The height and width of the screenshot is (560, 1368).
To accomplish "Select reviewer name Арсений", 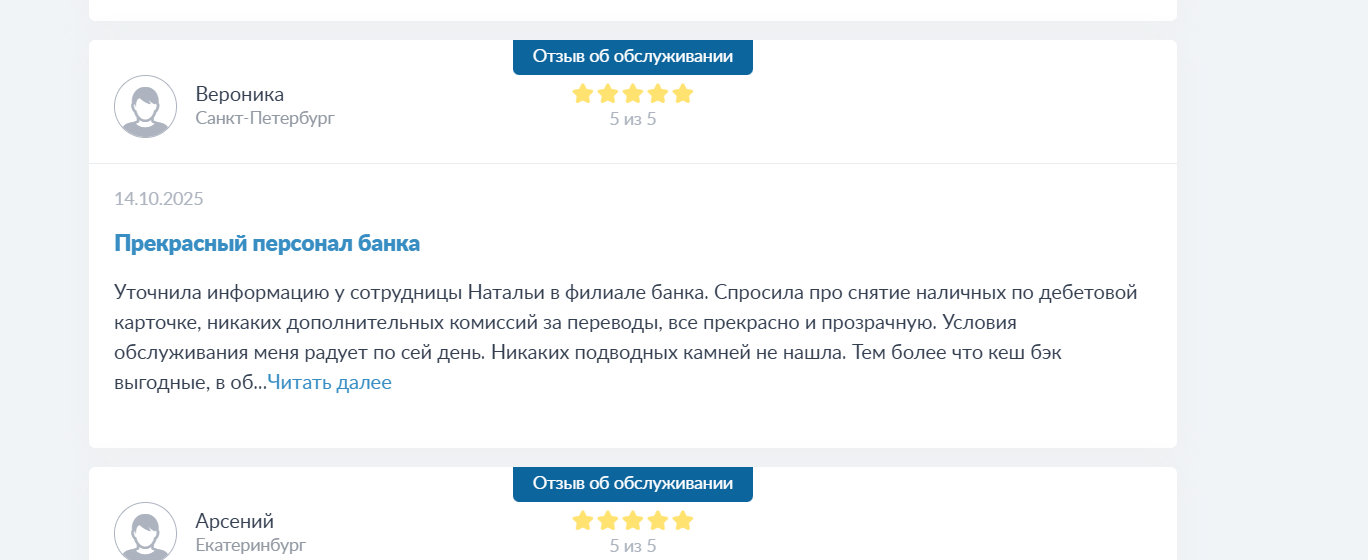I will tap(235, 521).
